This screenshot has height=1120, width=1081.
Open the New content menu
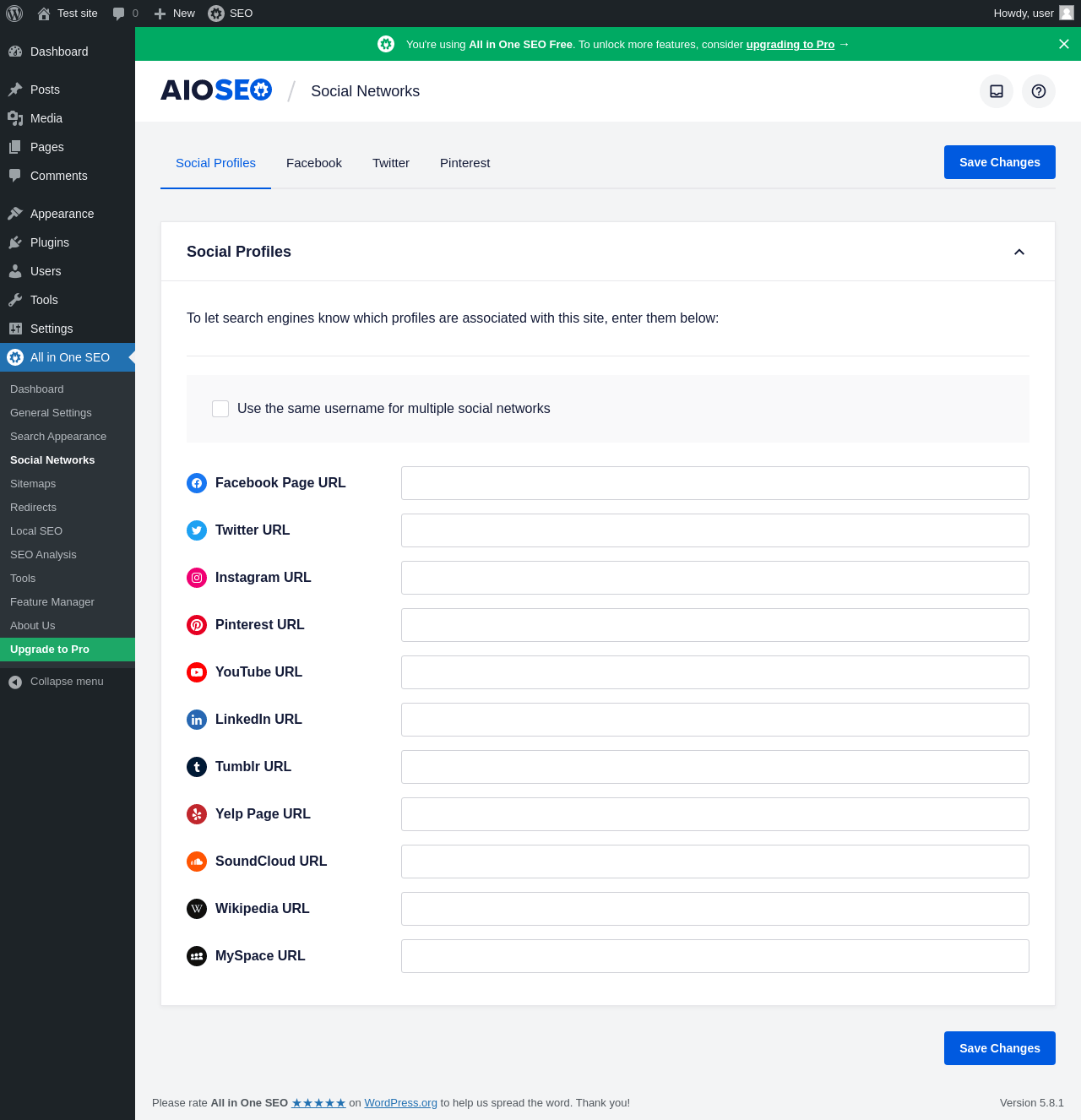pos(175,14)
